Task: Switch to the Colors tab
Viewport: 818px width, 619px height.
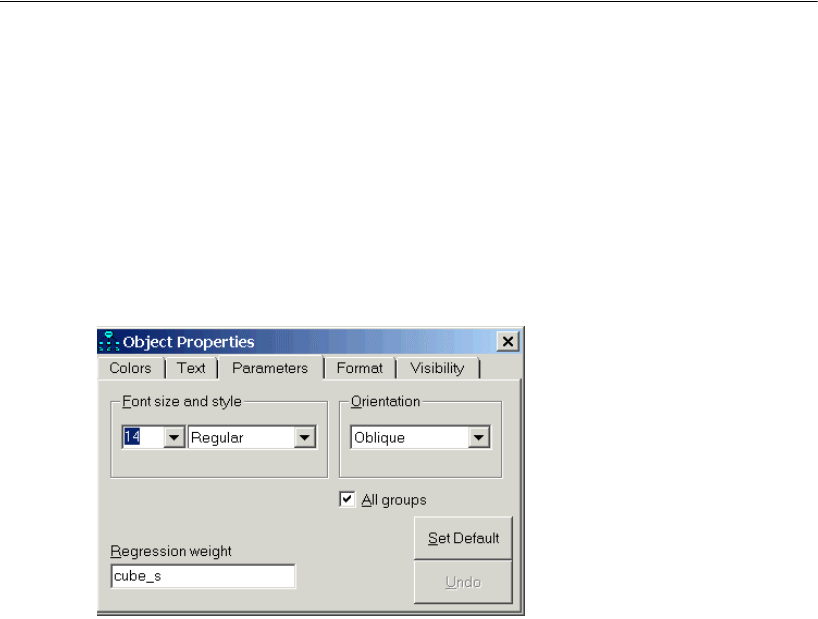Action: (130, 368)
